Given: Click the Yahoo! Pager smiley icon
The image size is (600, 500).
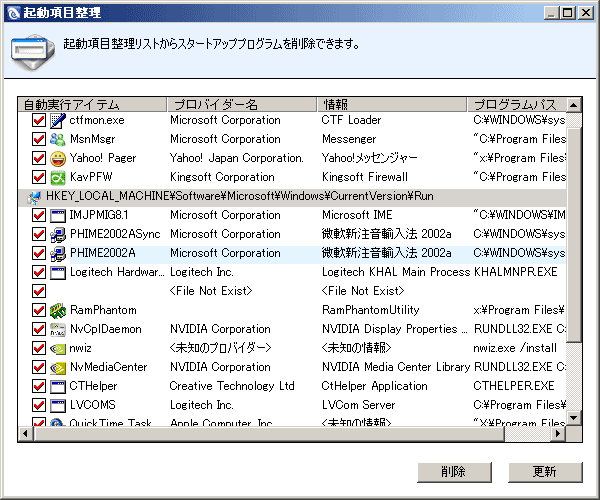Looking at the screenshot, I should [x=58, y=158].
